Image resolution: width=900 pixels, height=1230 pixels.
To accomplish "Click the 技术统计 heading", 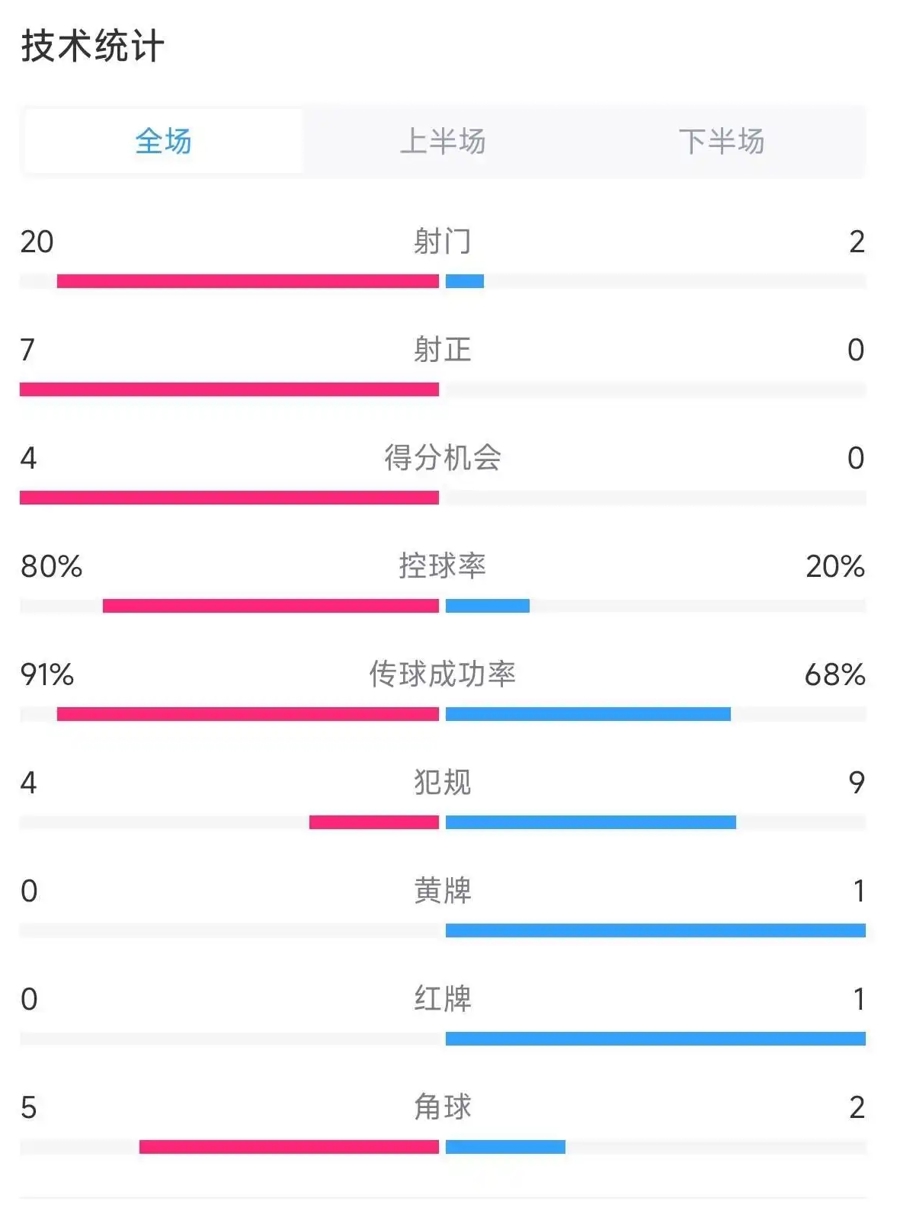I will (93, 47).
